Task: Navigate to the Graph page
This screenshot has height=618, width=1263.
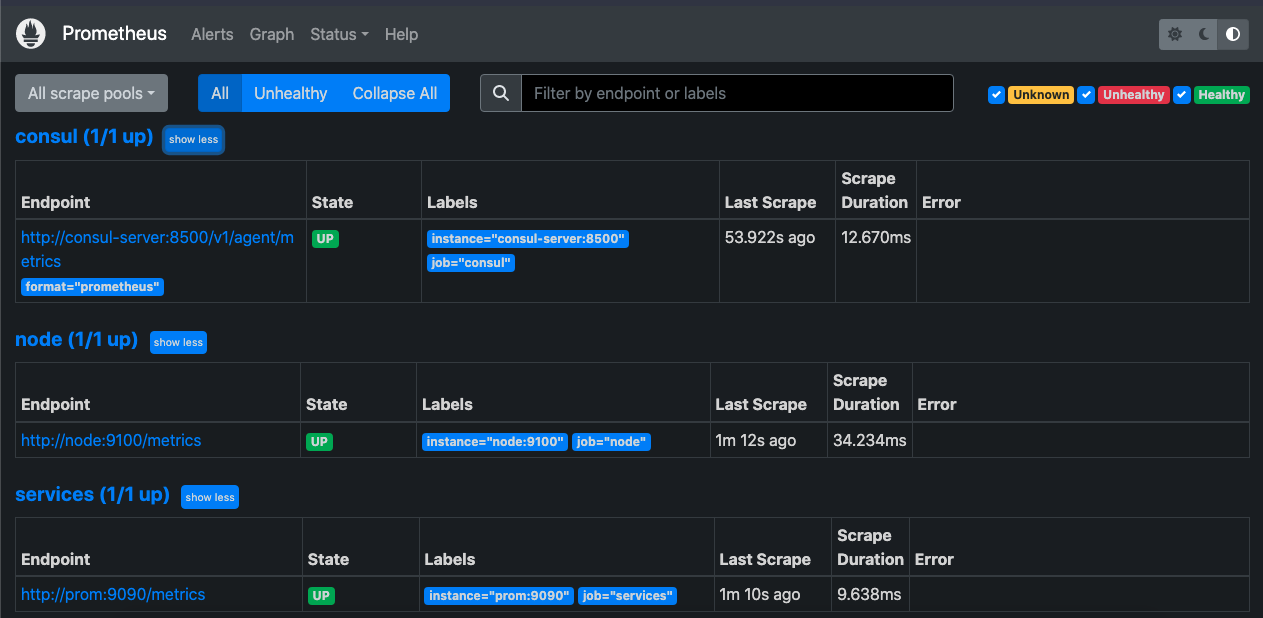Action: 271,34
